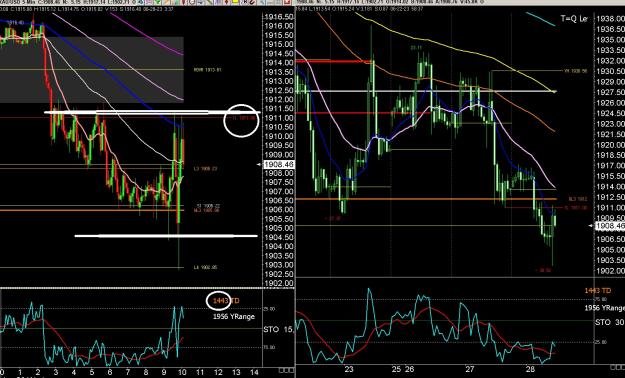This screenshot has height=378, width=625.
Task: Click date 23 on right chart date axis
Action: (349, 369)
